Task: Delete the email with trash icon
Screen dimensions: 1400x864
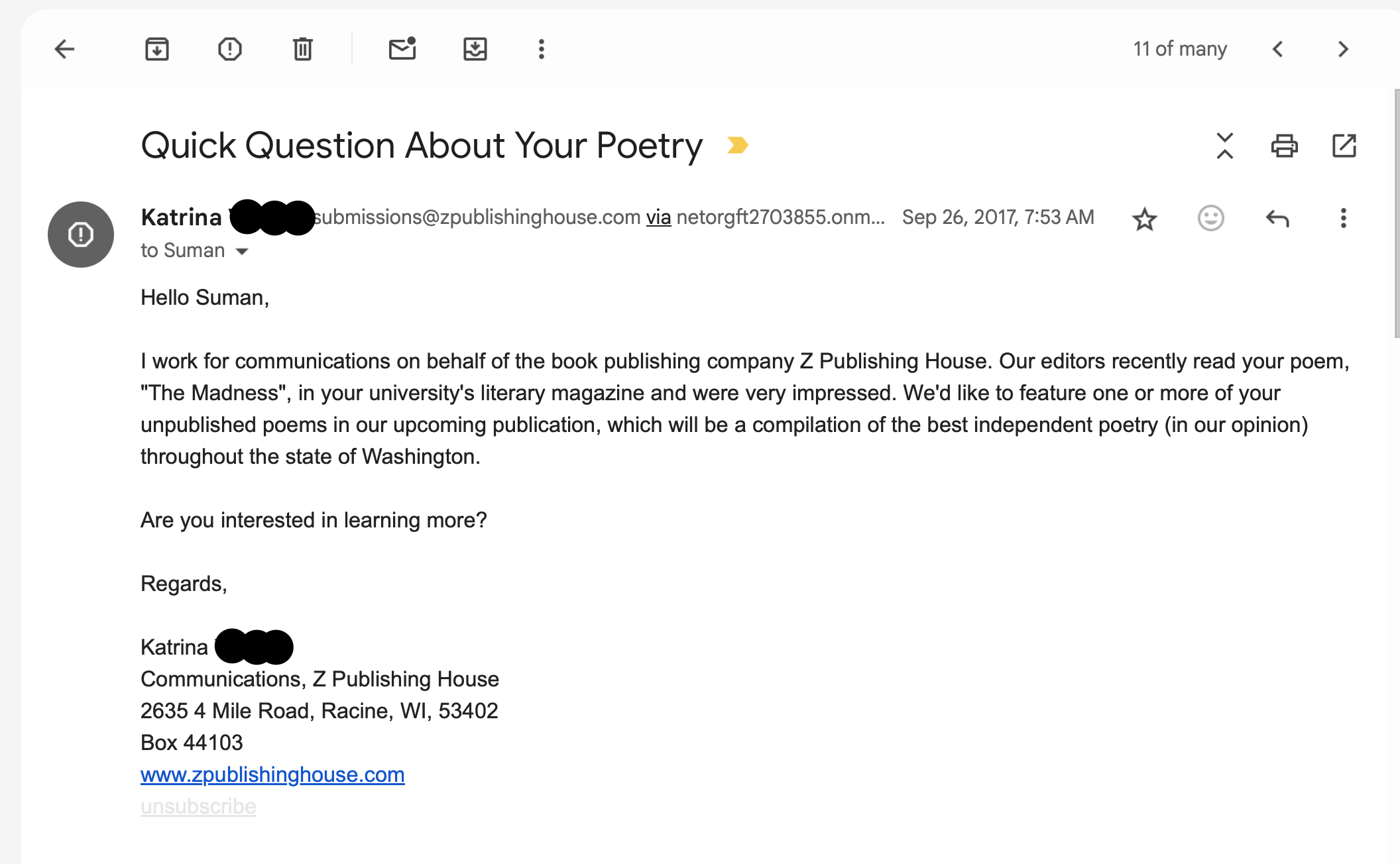Action: 303,49
